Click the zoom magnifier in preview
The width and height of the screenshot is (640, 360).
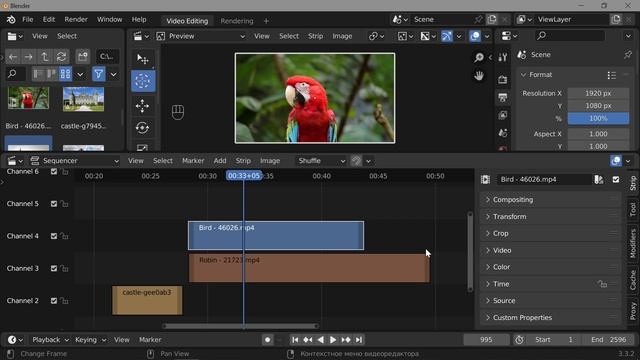[479, 58]
